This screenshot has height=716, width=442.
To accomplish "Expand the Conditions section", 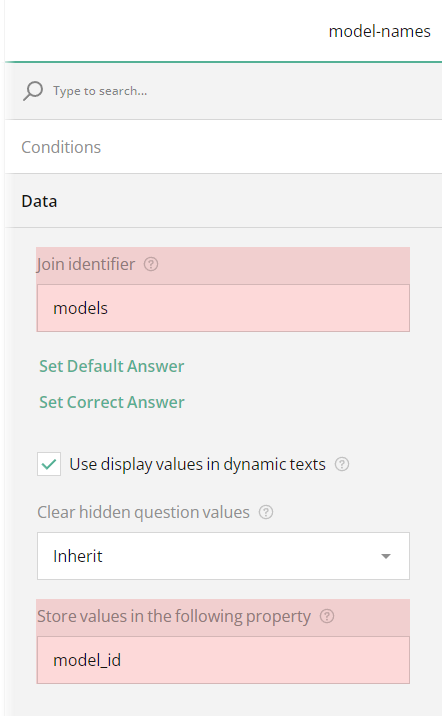I will click(x=223, y=147).
